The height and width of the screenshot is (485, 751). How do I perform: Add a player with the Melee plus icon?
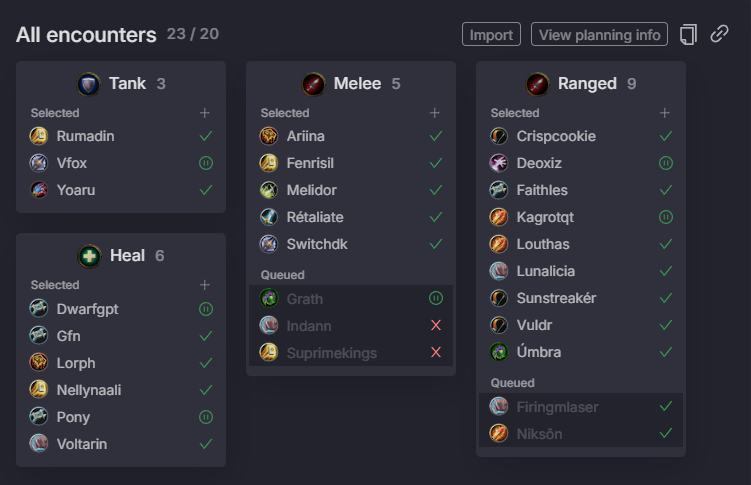434,113
